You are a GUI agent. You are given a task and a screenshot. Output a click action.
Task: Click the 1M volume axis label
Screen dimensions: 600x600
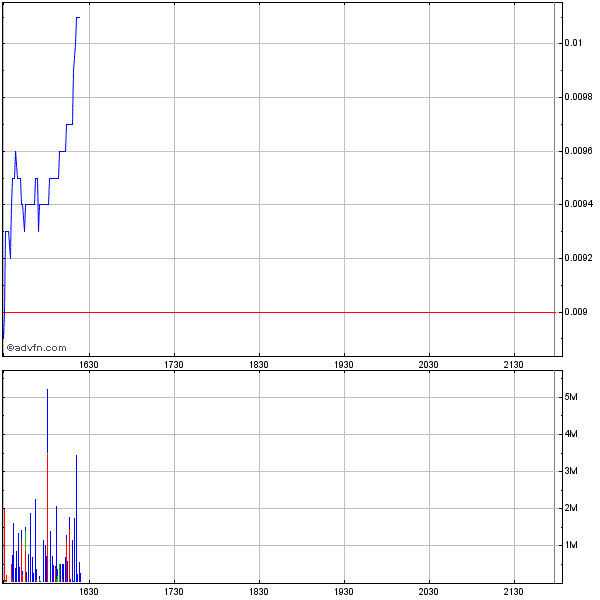[x=571, y=545]
